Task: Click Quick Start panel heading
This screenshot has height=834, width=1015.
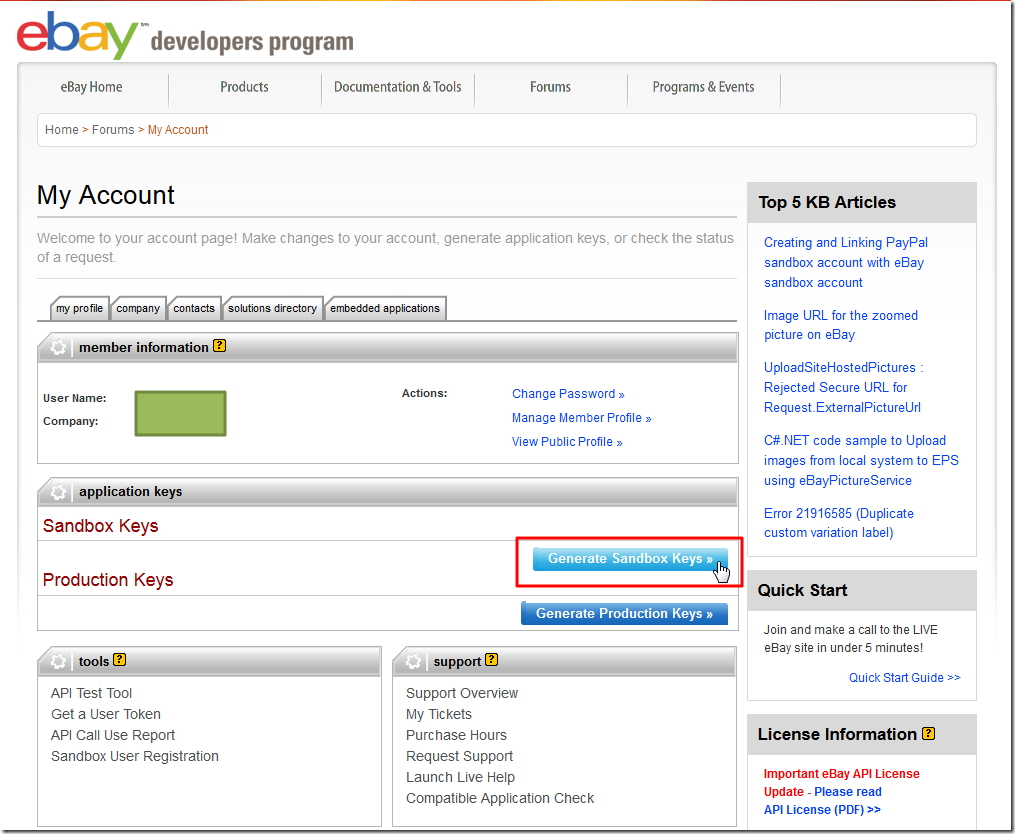Action: (802, 590)
